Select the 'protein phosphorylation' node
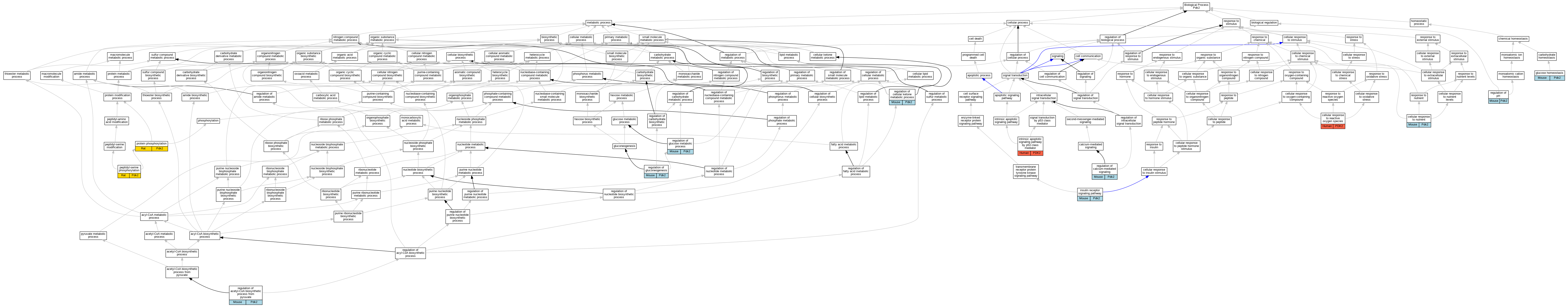 coord(152,146)
